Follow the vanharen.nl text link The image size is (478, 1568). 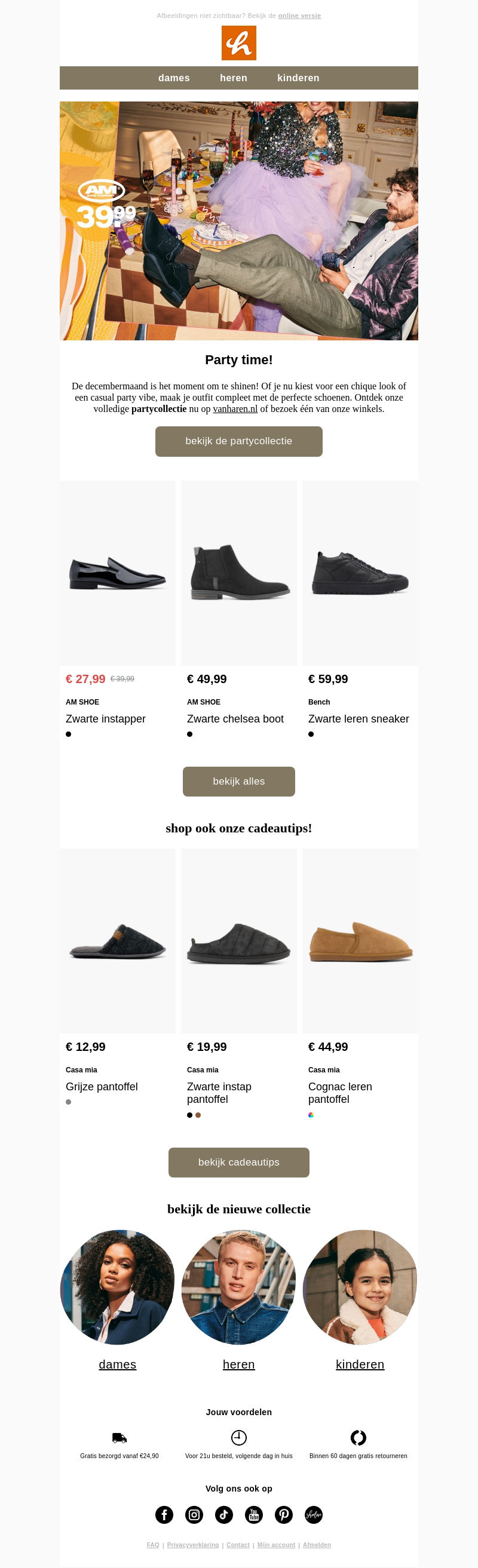click(235, 409)
